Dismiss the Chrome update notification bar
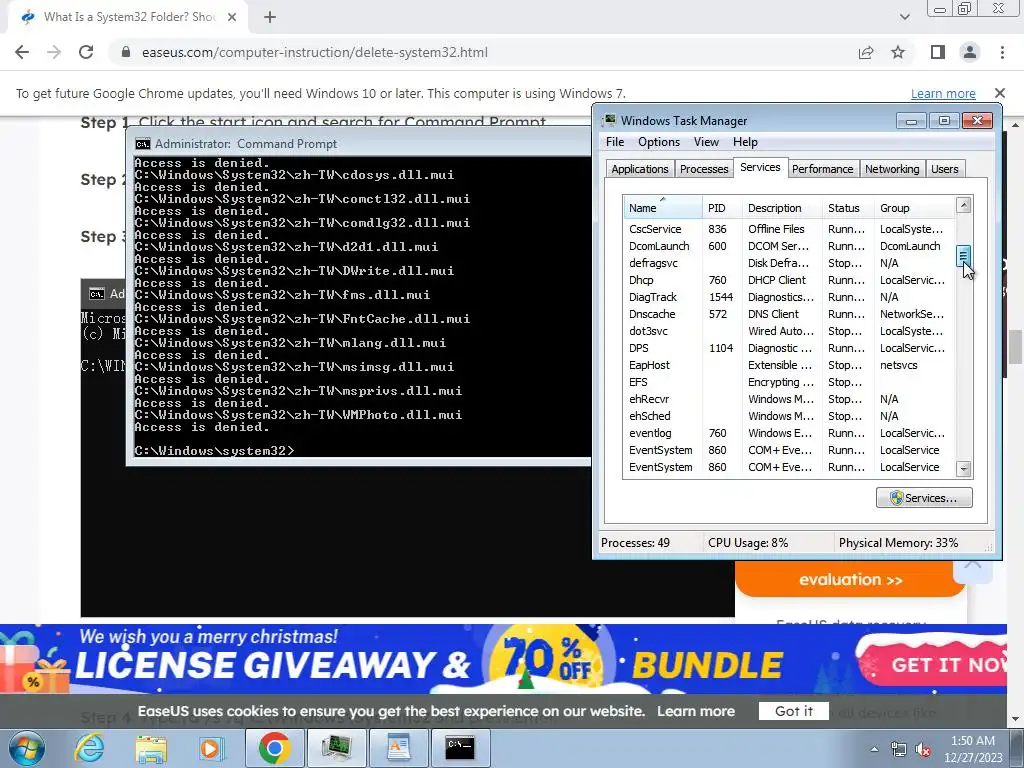1024x768 pixels. point(1000,93)
